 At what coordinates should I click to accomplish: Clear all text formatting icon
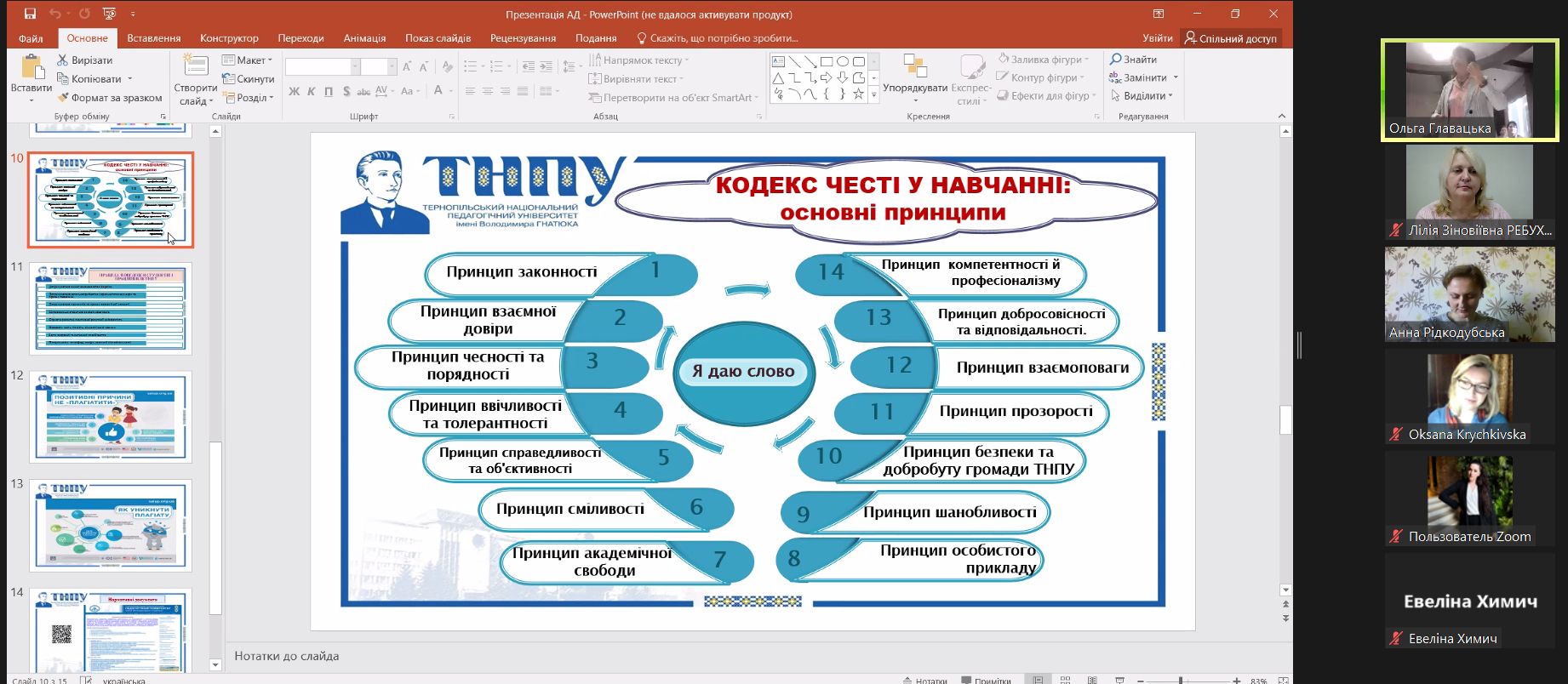pos(448,66)
